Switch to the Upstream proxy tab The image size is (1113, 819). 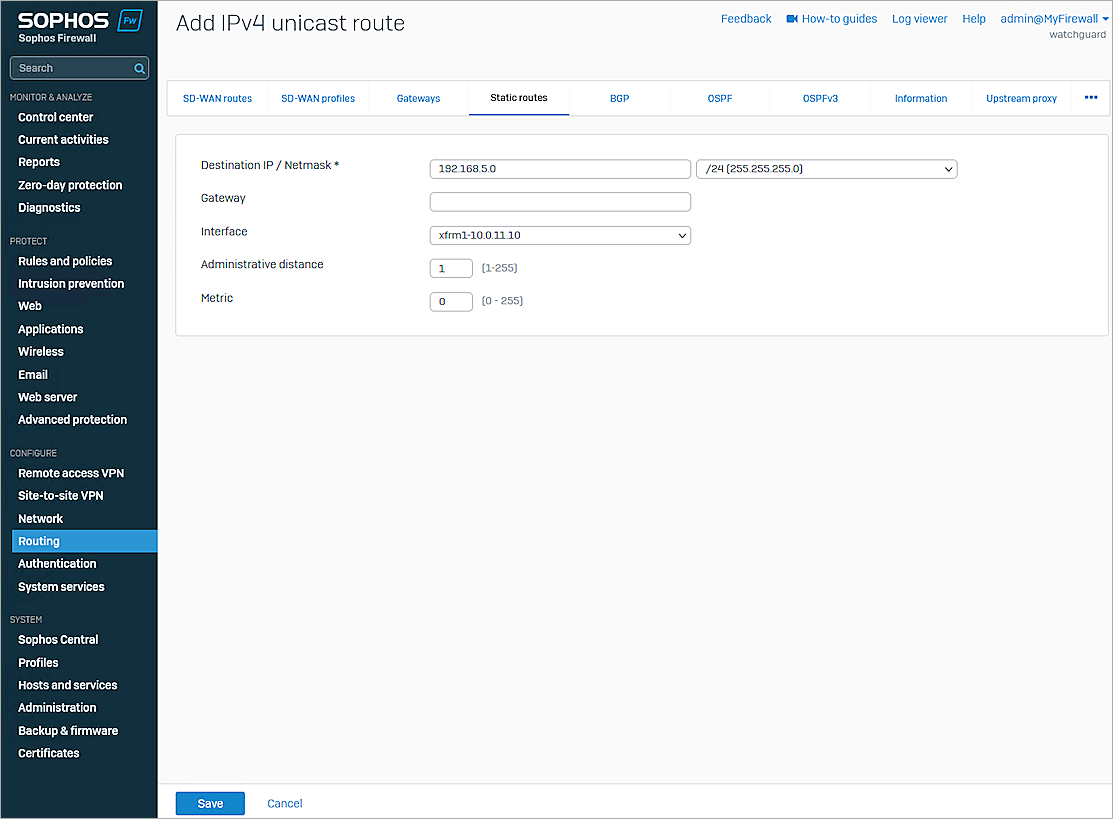tap(1021, 98)
